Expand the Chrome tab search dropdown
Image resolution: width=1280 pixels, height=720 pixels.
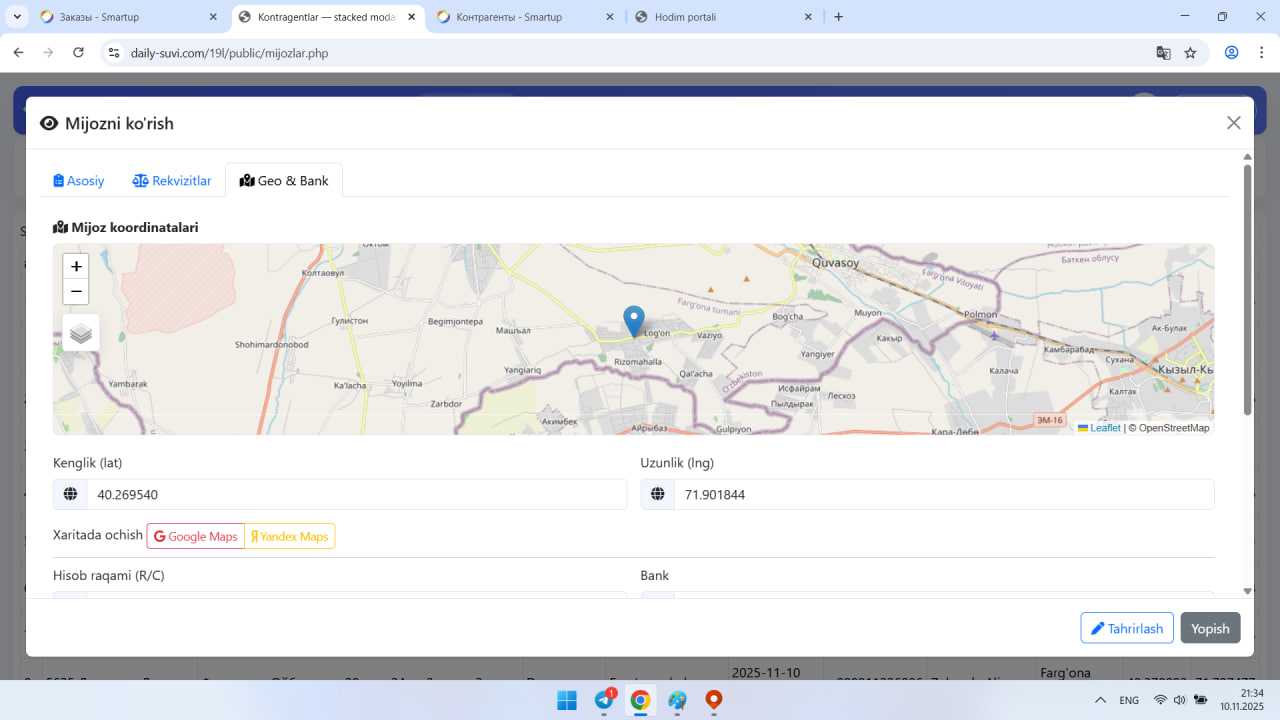click(18, 17)
